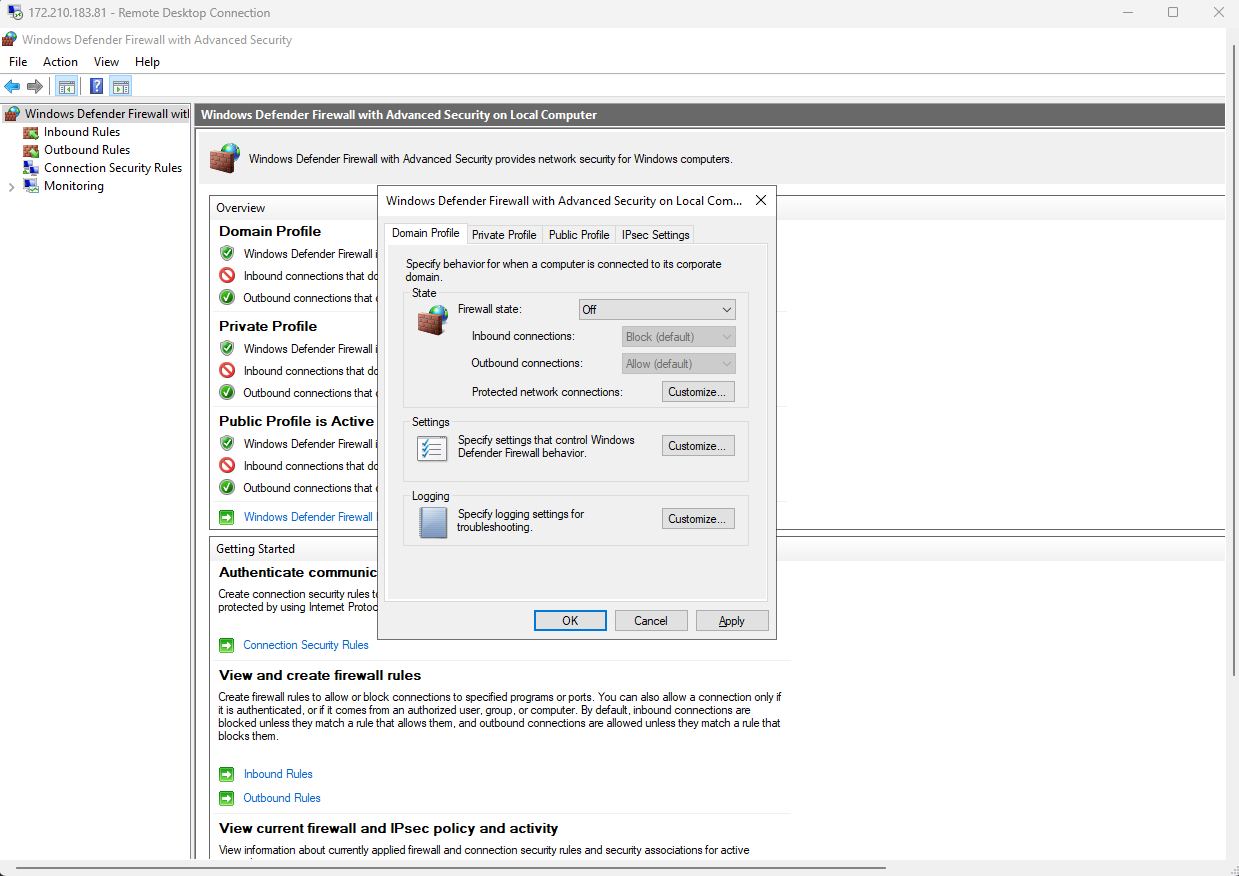Screen dimensions: 1239x876
Task: Click the View and create firewall rules heading
Action: tap(320, 675)
